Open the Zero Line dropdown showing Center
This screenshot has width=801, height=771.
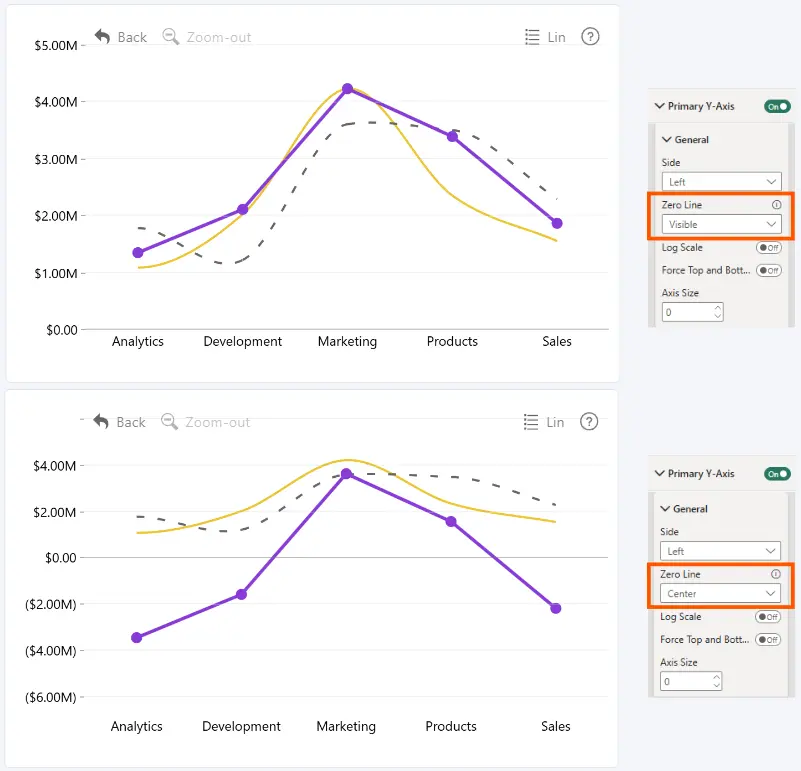click(x=720, y=594)
